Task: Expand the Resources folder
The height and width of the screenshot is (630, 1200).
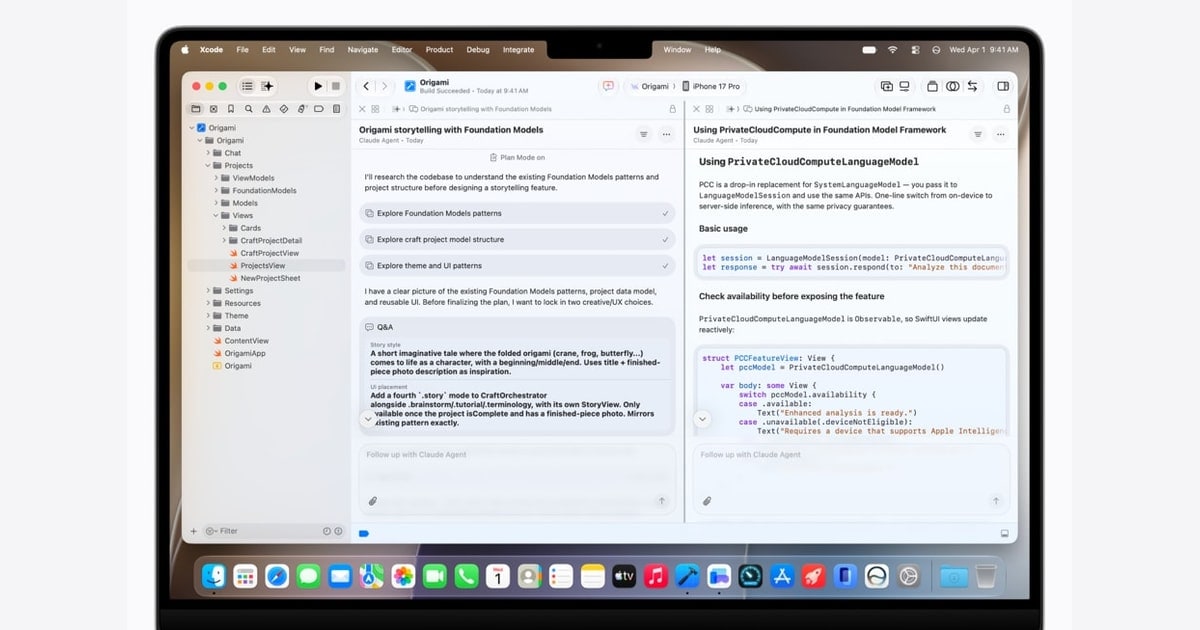Action: [x=209, y=303]
